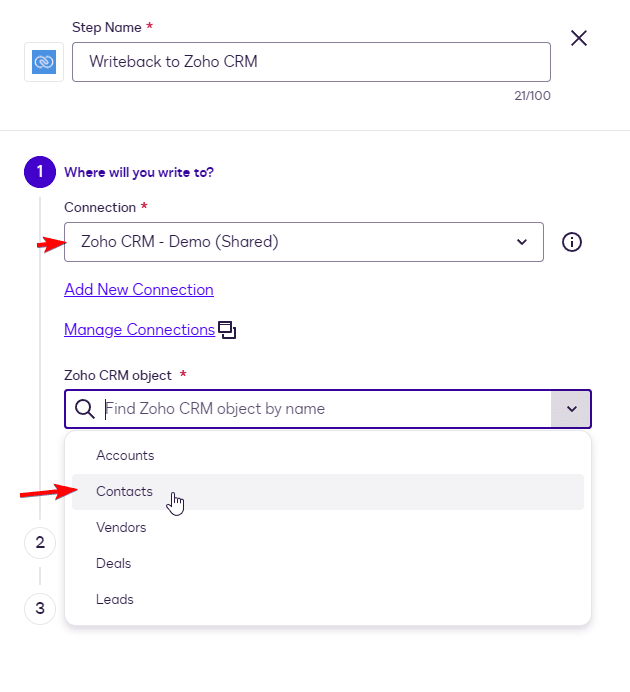Click the Zoho CRM step icon

[44, 62]
